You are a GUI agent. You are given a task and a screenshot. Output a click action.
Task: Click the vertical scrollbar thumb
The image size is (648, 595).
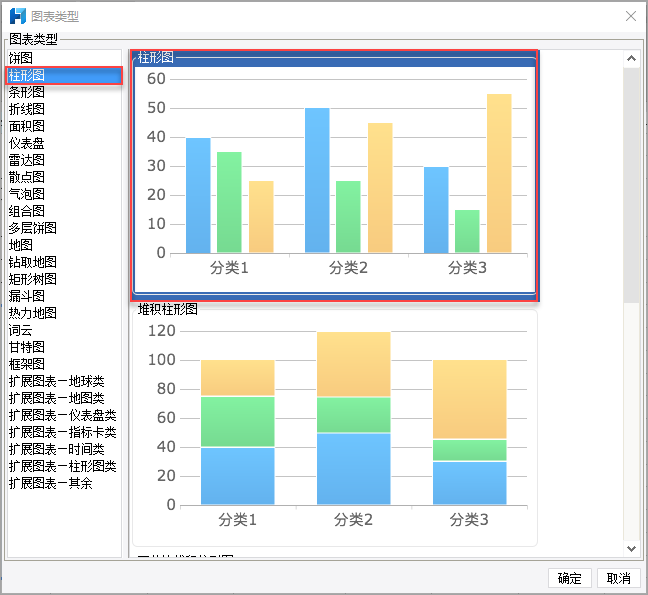pyautogui.click(x=631, y=185)
